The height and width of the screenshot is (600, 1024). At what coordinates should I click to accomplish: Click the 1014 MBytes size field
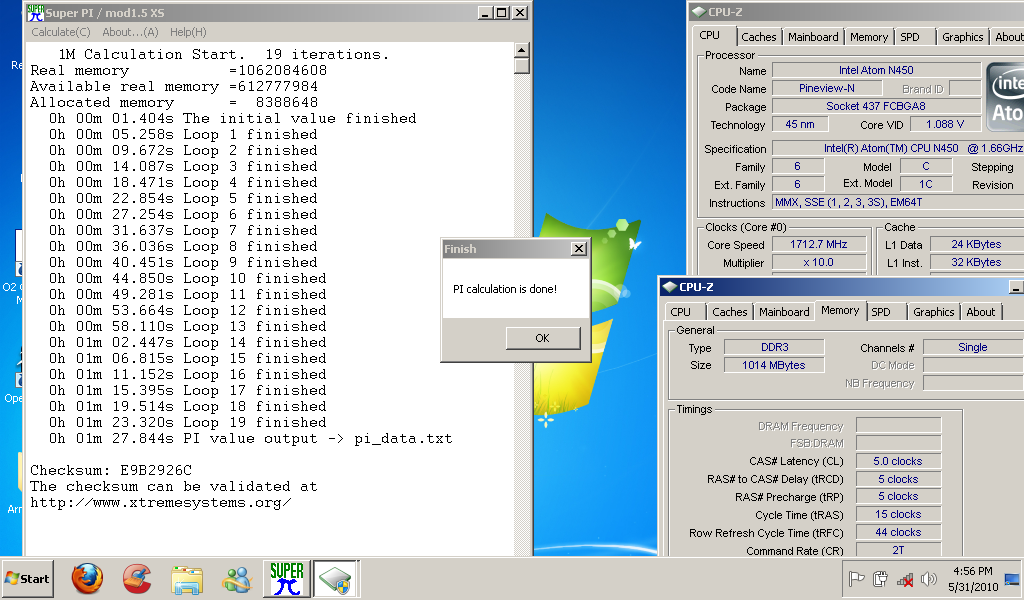[x=775, y=365]
